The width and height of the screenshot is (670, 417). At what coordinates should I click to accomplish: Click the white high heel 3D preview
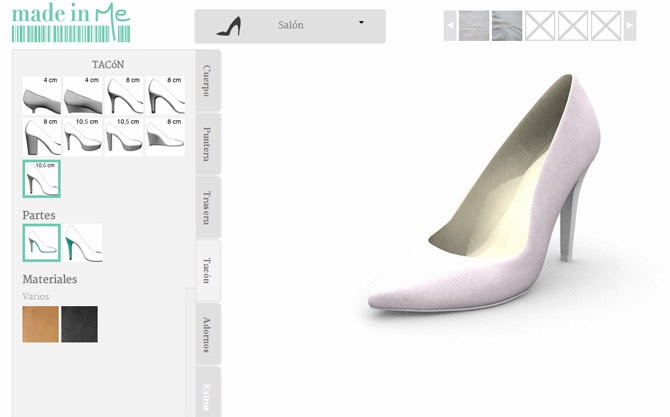click(490, 200)
